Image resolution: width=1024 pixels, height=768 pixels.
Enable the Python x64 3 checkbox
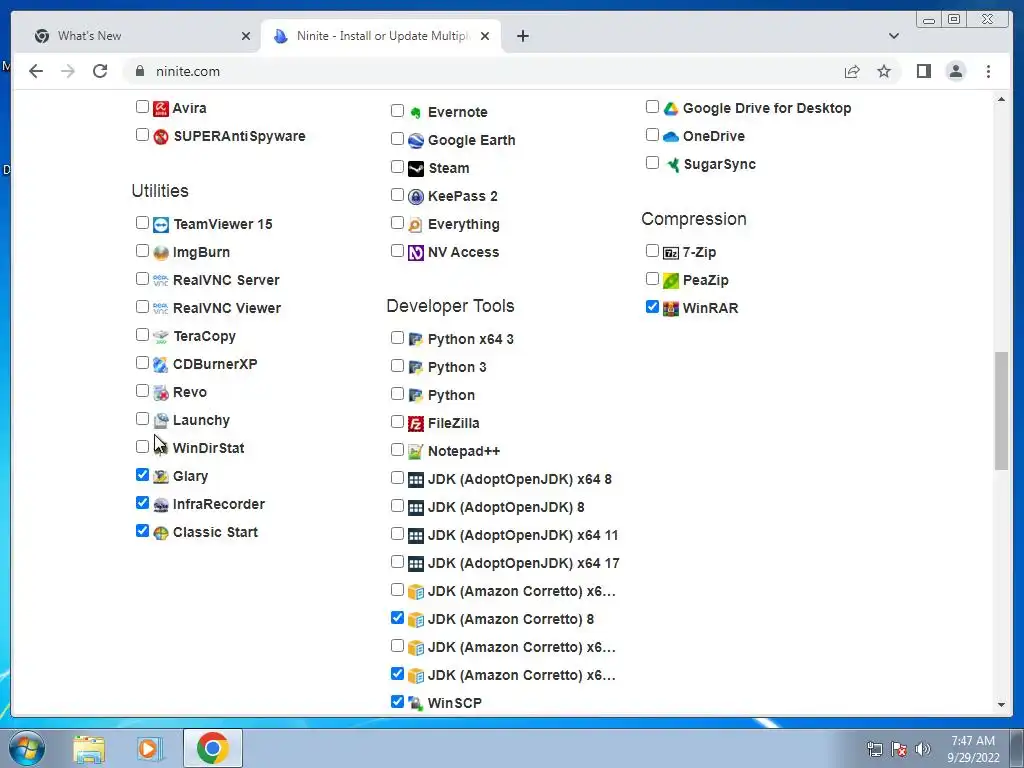397,337
